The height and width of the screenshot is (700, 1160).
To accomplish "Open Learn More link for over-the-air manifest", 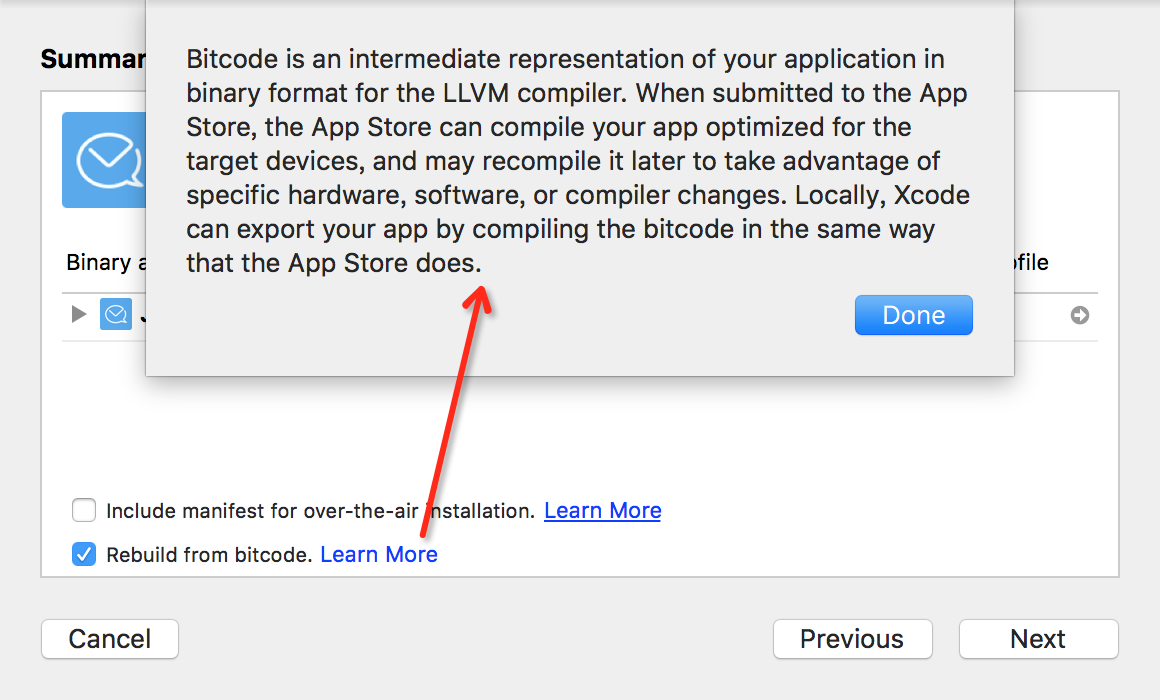I will [602, 511].
